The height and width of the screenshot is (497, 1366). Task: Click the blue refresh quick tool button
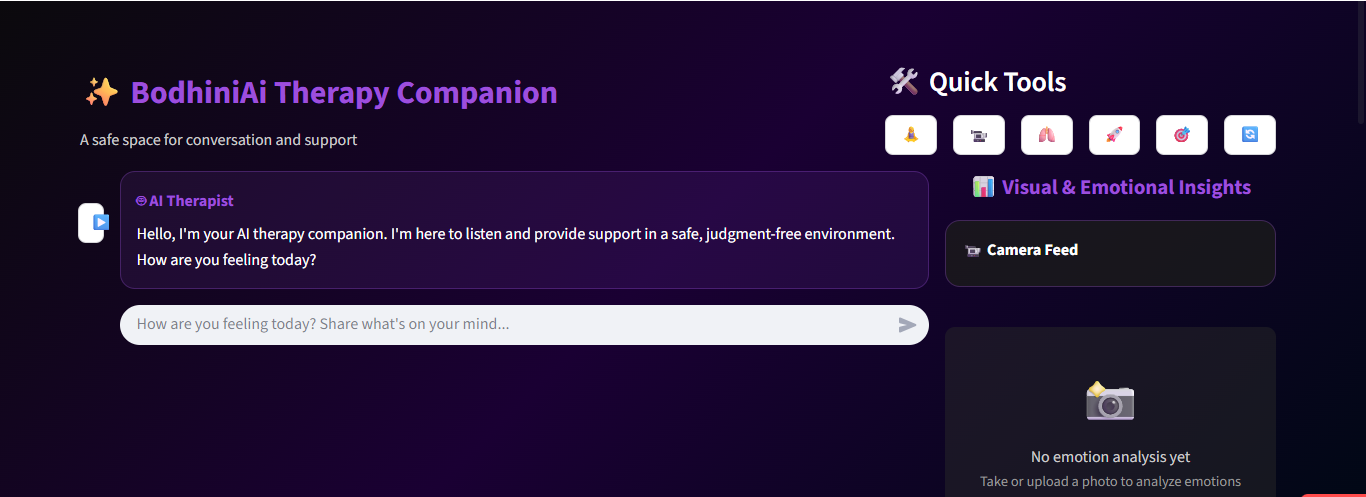click(x=1249, y=135)
